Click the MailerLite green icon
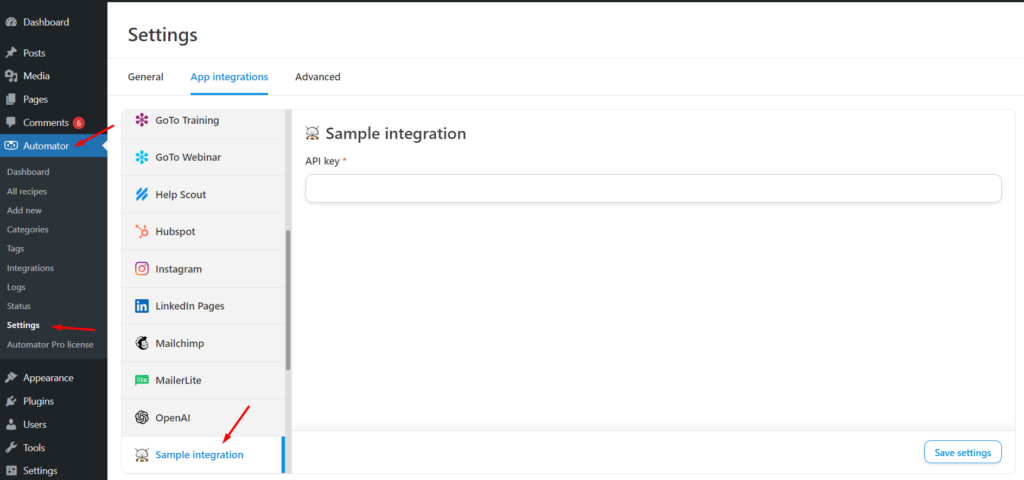Viewport: 1024px width, 480px height. click(142, 380)
